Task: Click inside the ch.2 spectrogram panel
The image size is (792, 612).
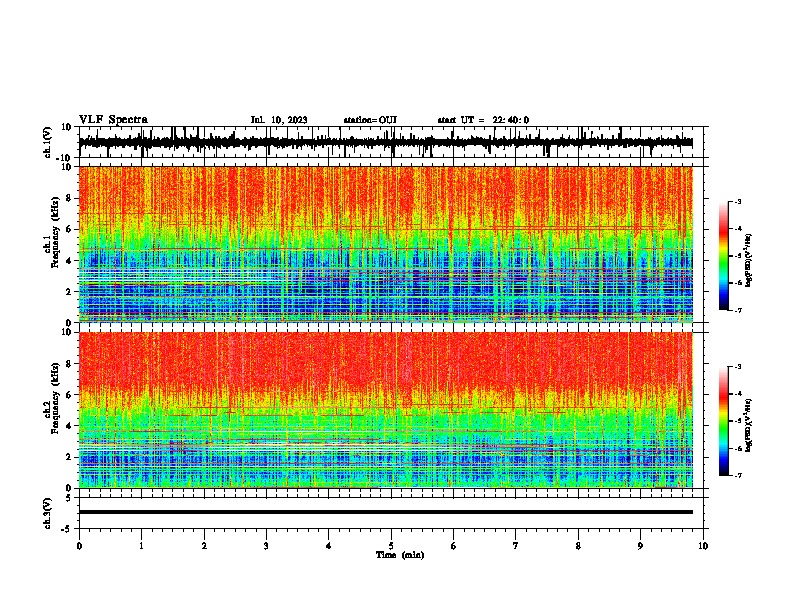Action: (385, 410)
